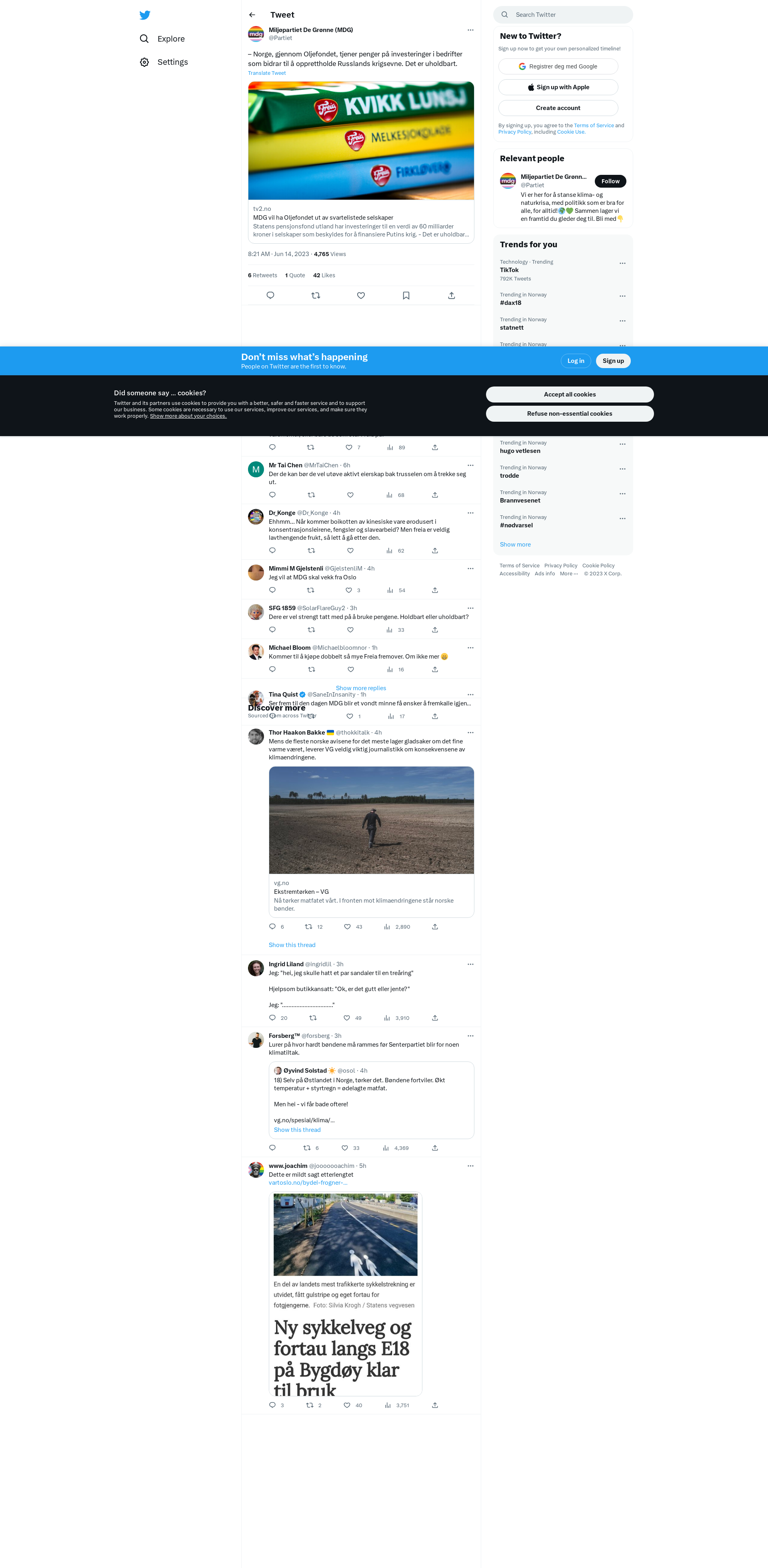Open the VG Ekstremtørken article image
Viewport: 768px width, 1568px height.
click(371, 820)
